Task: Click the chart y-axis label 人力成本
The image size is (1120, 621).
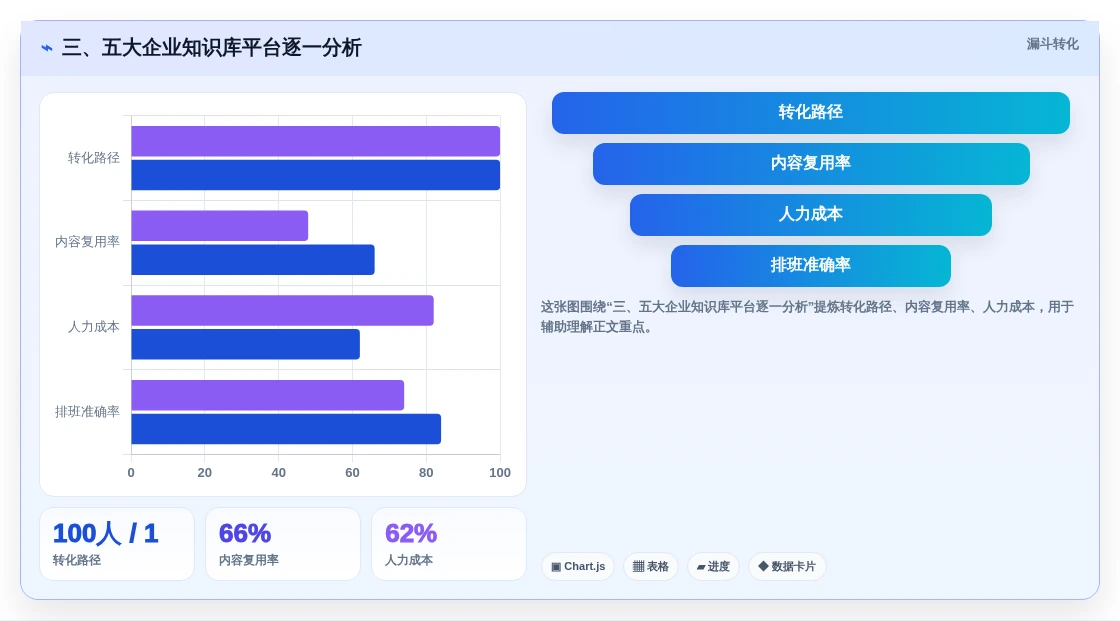Action: tap(94, 327)
